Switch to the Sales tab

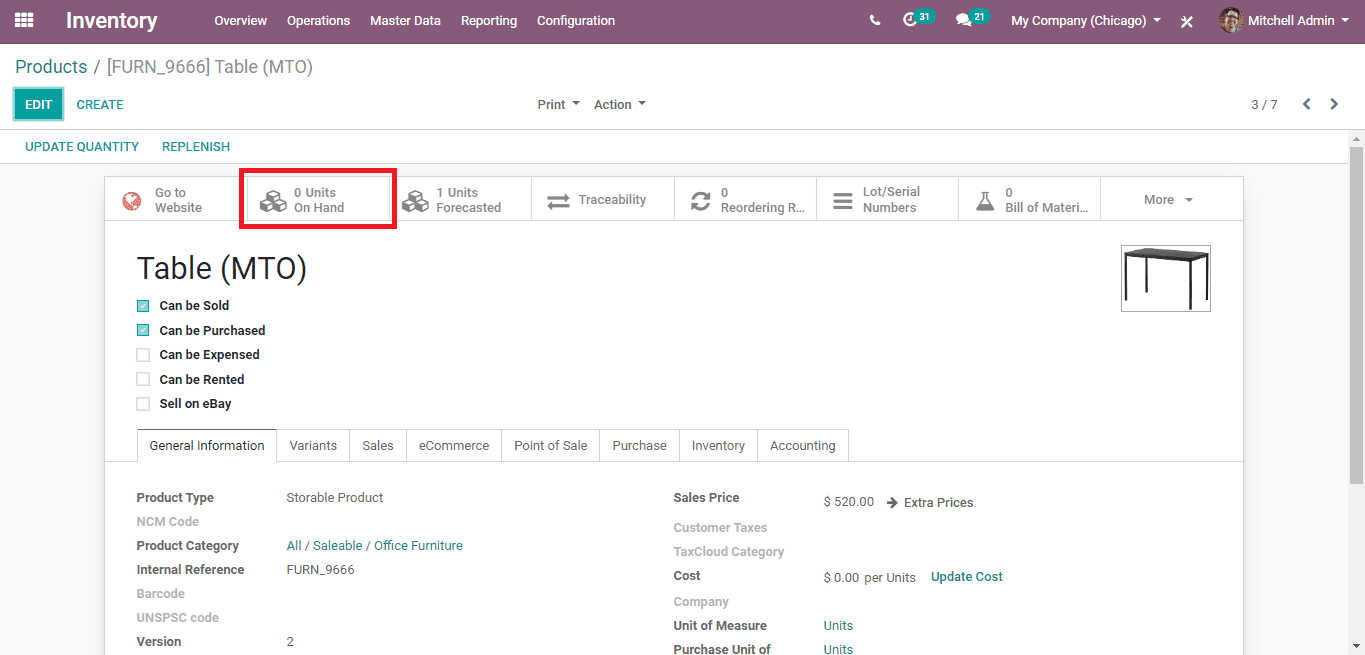(x=378, y=446)
